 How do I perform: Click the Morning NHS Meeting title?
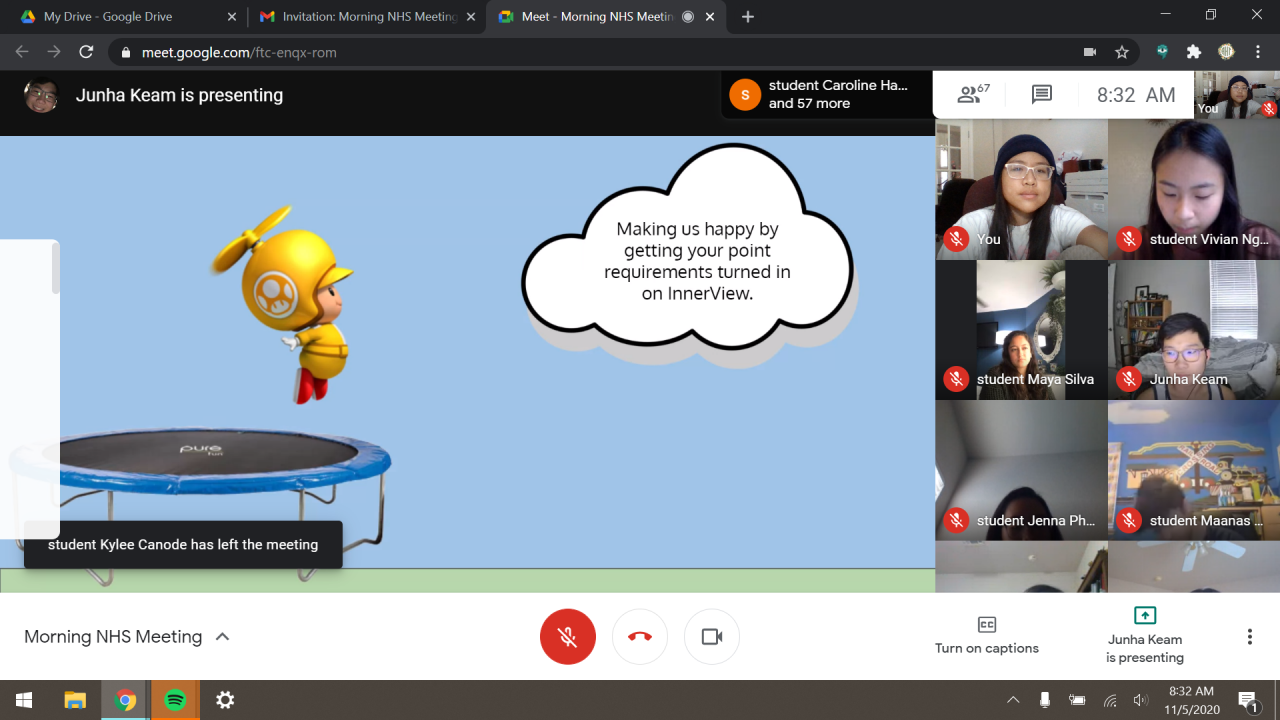pyautogui.click(x=113, y=637)
